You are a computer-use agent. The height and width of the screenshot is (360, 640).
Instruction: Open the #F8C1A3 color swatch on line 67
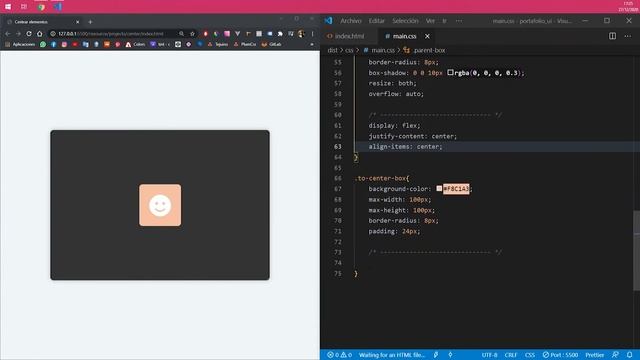point(439,189)
